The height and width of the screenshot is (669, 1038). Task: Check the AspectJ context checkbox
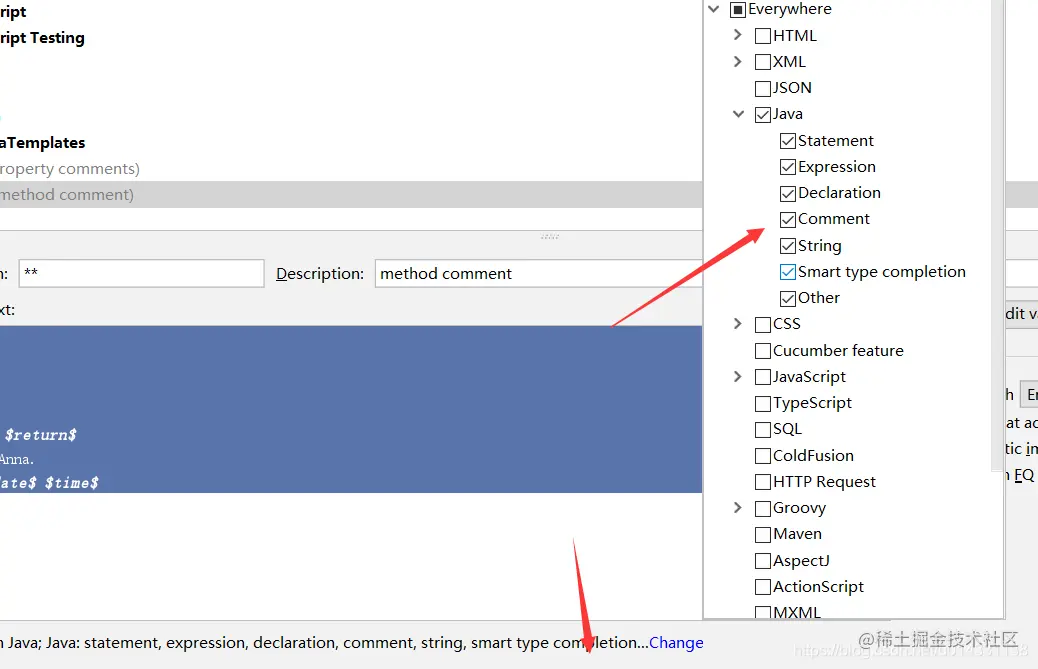(763, 561)
